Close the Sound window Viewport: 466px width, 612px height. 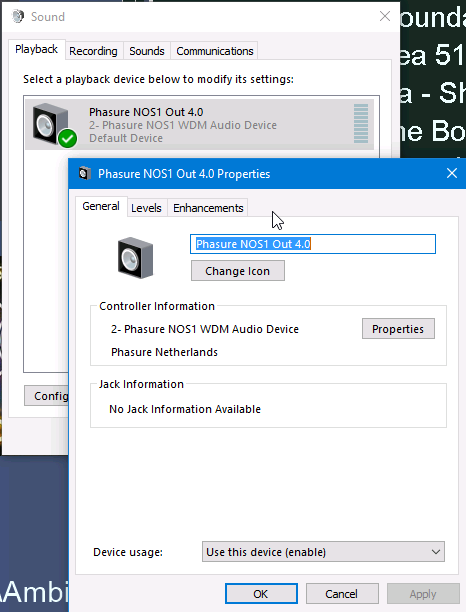point(385,16)
